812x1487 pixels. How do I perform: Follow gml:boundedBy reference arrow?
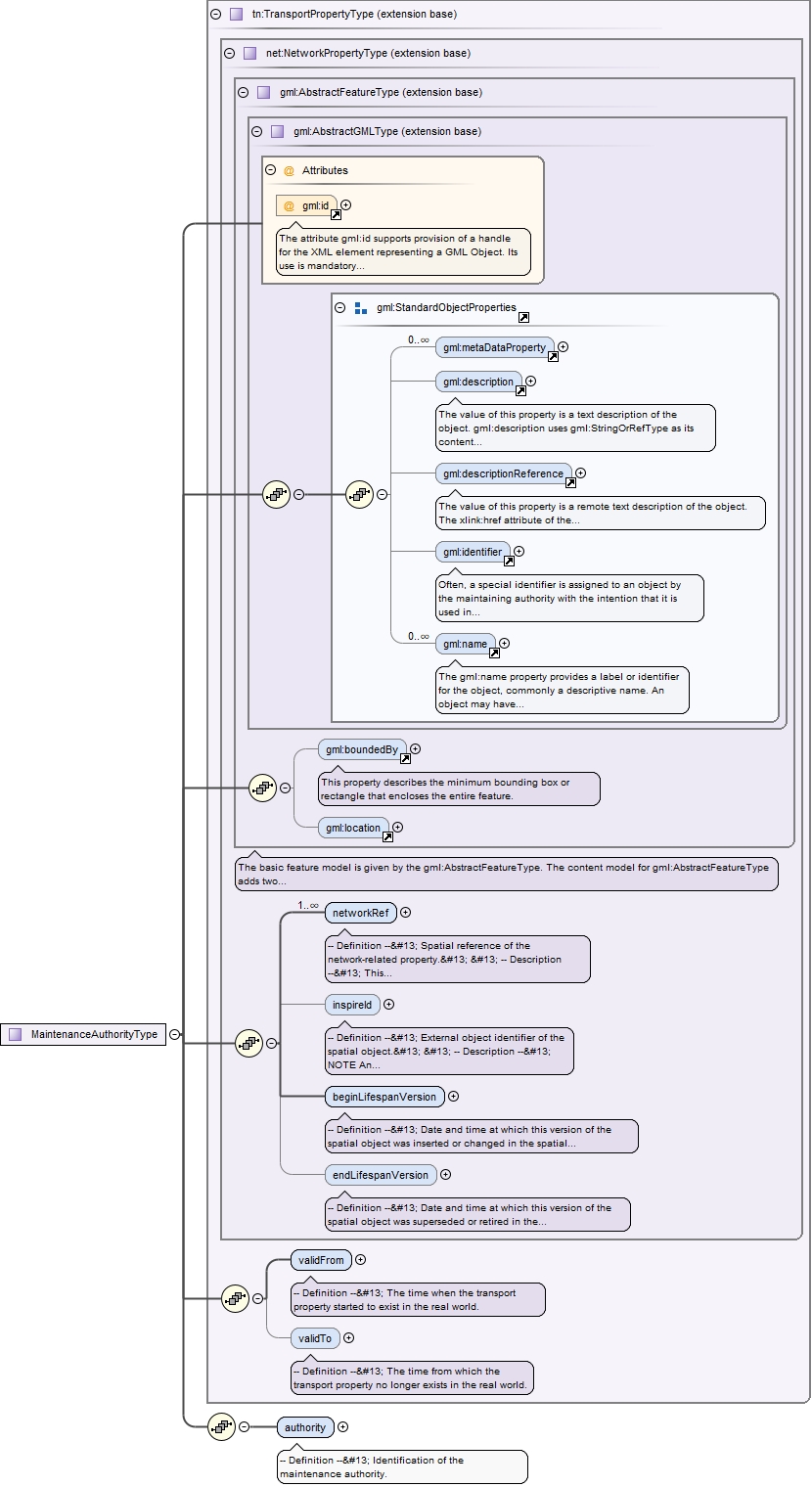[x=405, y=758]
